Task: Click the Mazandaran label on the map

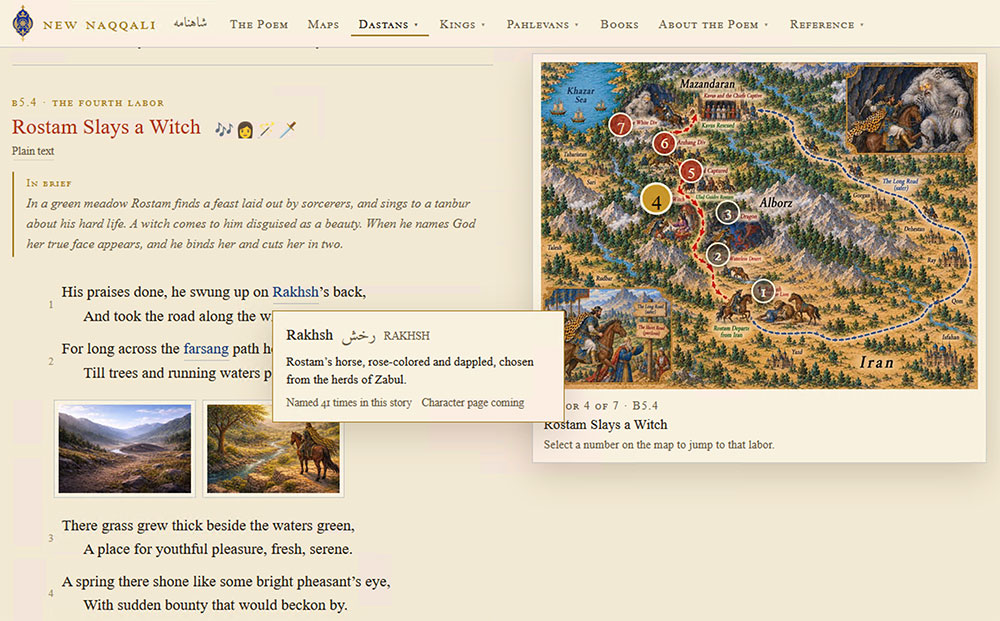Action: tap(707, 84)
